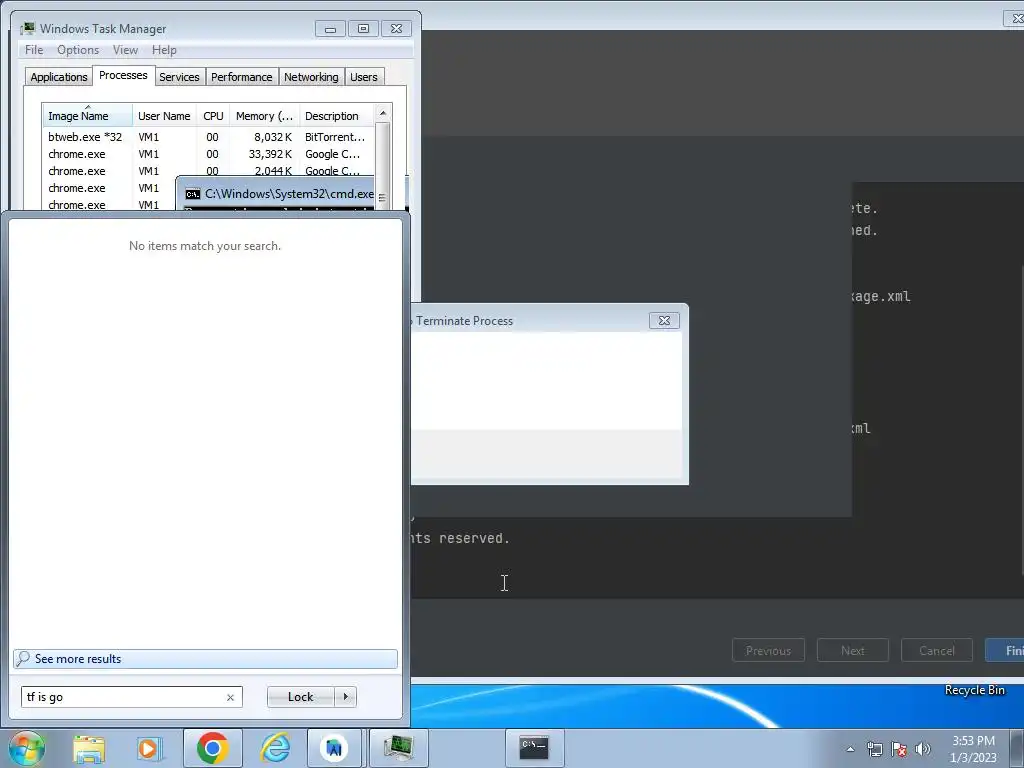The image size is (1024, 768).
Task: Sort processes by CPU column
Action: 213,116
